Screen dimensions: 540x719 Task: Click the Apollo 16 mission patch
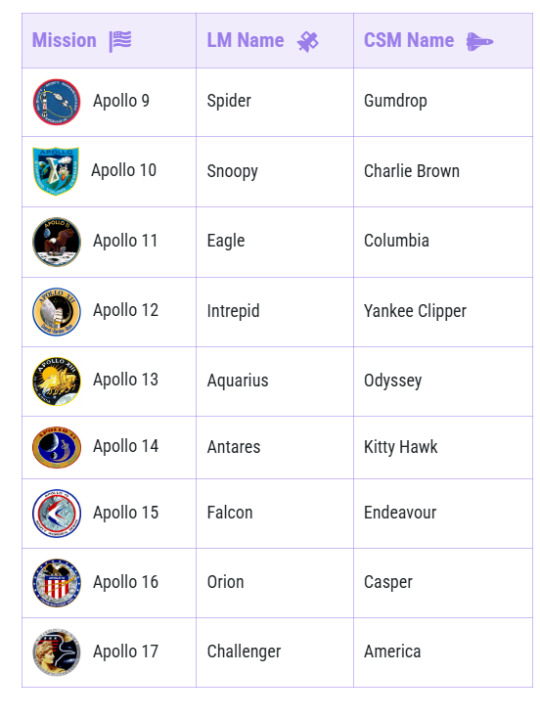(x=56, y=583)
